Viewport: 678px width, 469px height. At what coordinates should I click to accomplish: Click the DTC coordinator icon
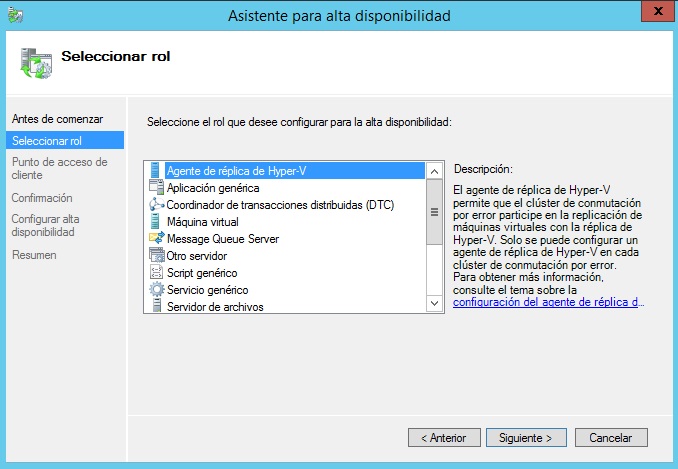tap(157, 204)
